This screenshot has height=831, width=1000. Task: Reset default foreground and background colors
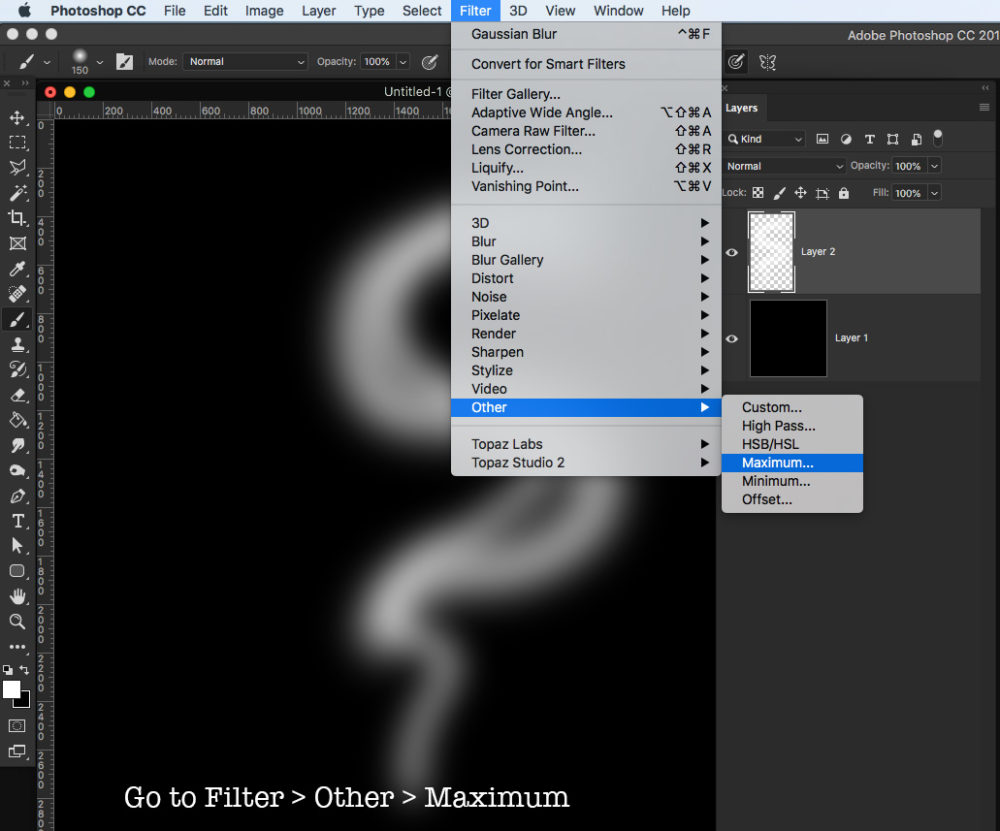click(x=7, y=670)
